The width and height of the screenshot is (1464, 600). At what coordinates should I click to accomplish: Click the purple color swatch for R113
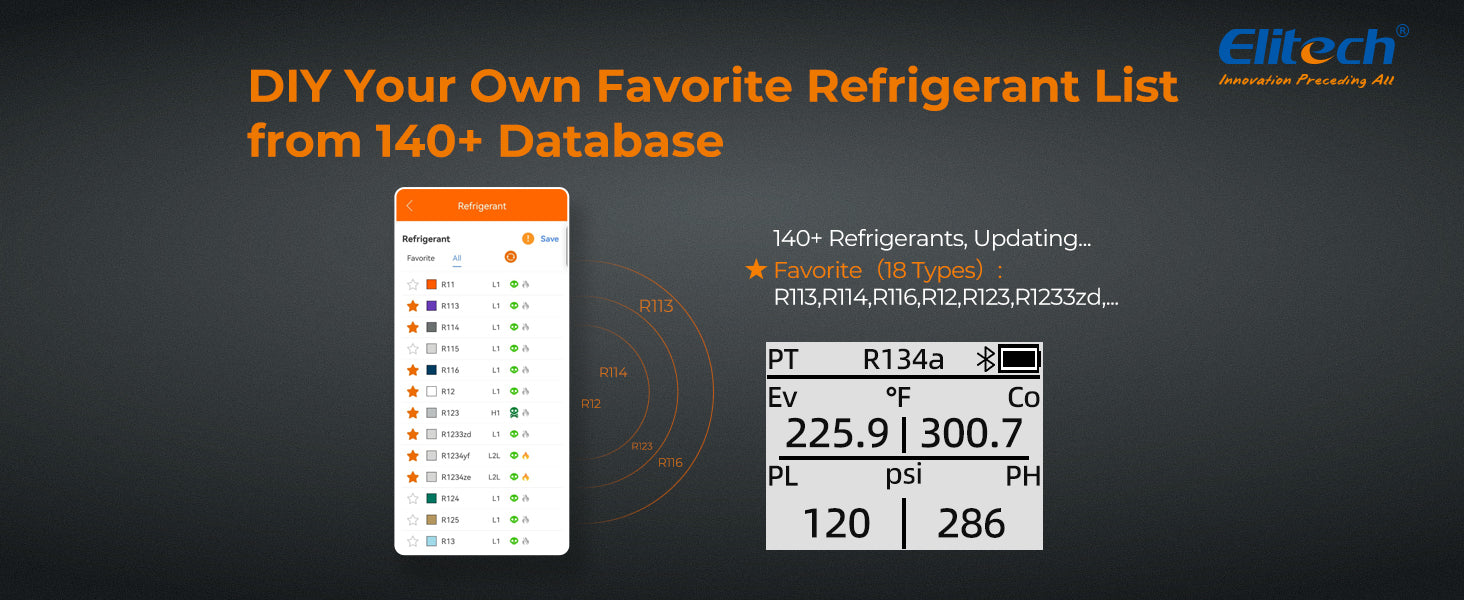(432, 306)
